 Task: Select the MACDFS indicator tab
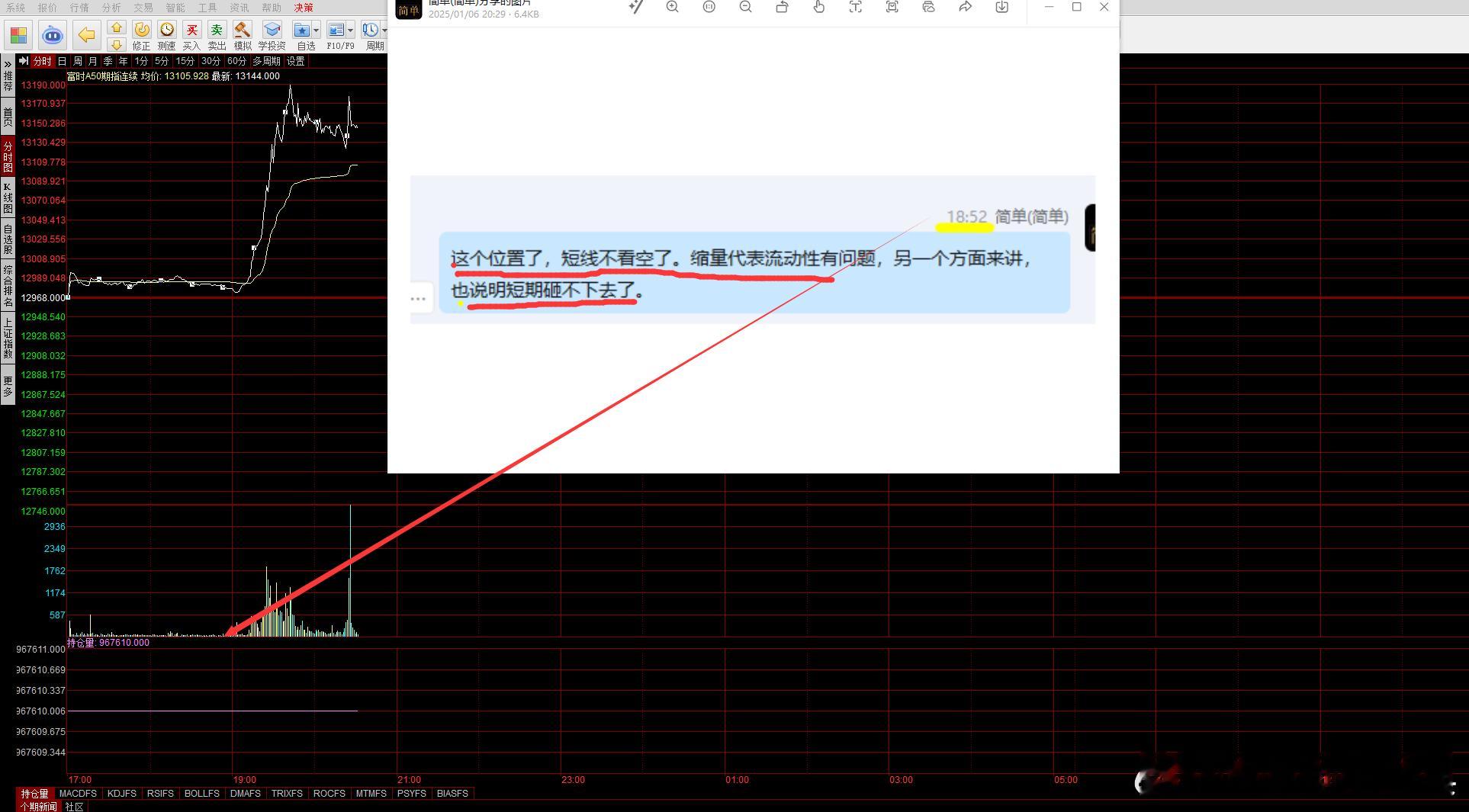[78, 794]
